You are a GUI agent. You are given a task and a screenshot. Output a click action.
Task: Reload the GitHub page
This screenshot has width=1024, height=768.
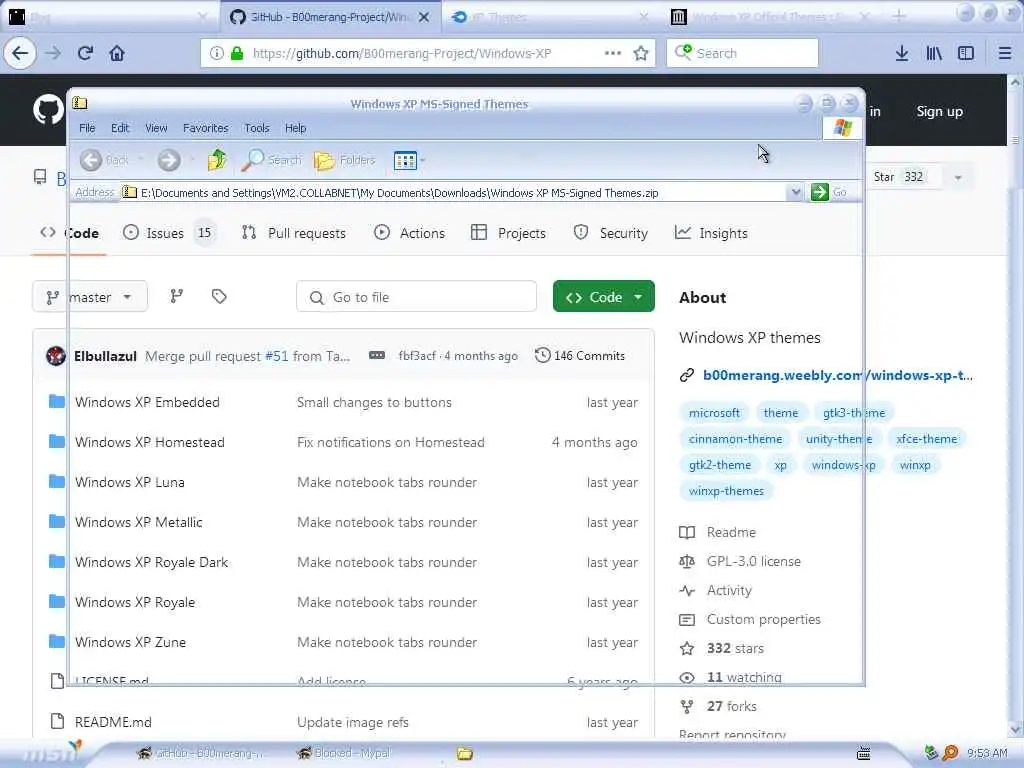[x=85, y=53]
